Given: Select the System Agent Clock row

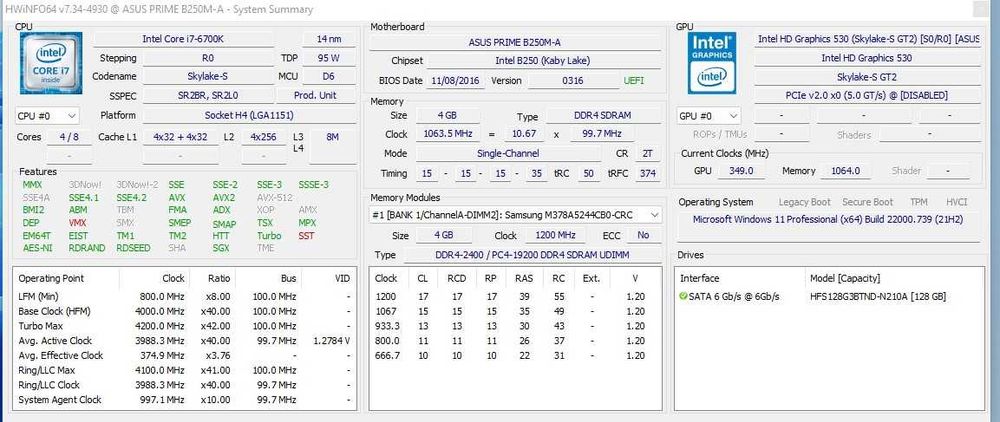Looking at the screenshot, I should pyautogui.click(x=184, y=400).
